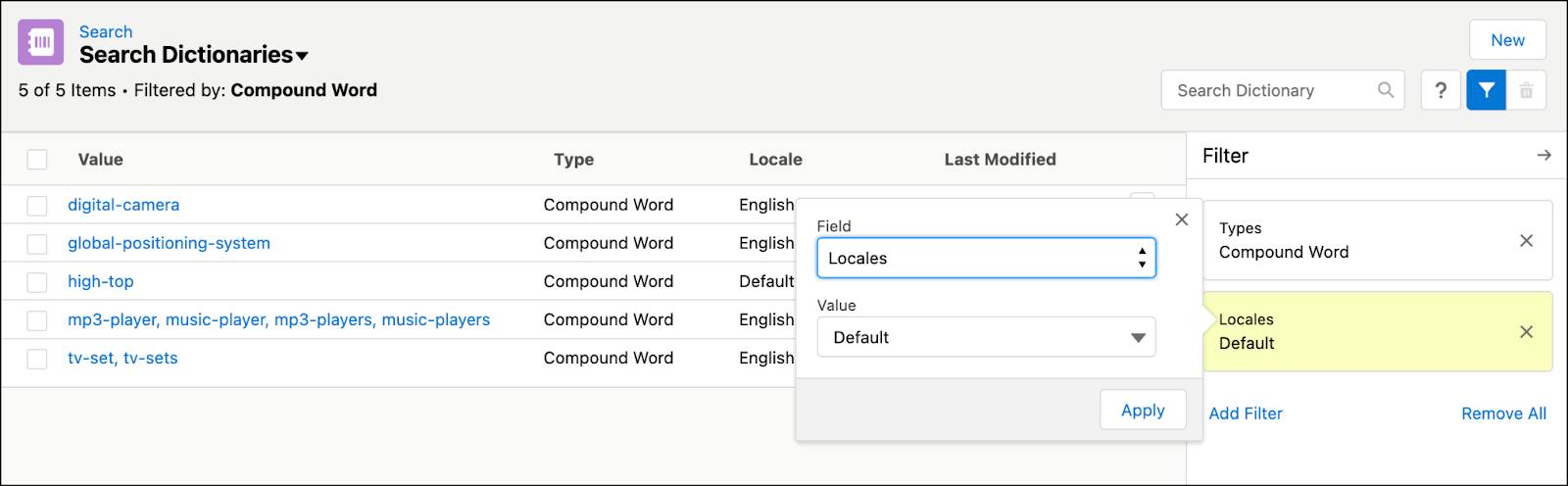Click the magnifier icon in Search Dictionary

click(x=1386, y=90)
